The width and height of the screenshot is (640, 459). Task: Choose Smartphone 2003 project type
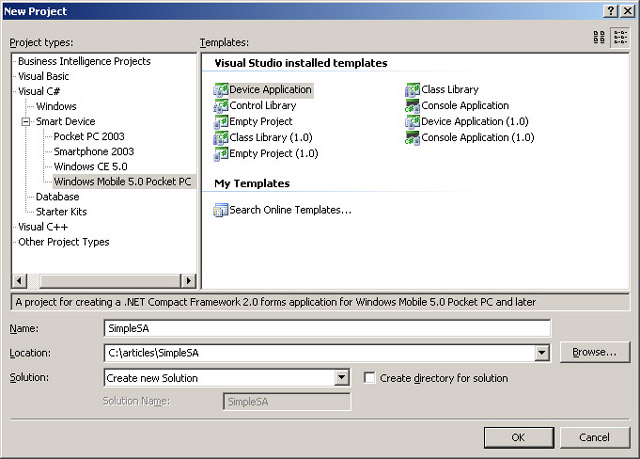click(x=94, y=151)
